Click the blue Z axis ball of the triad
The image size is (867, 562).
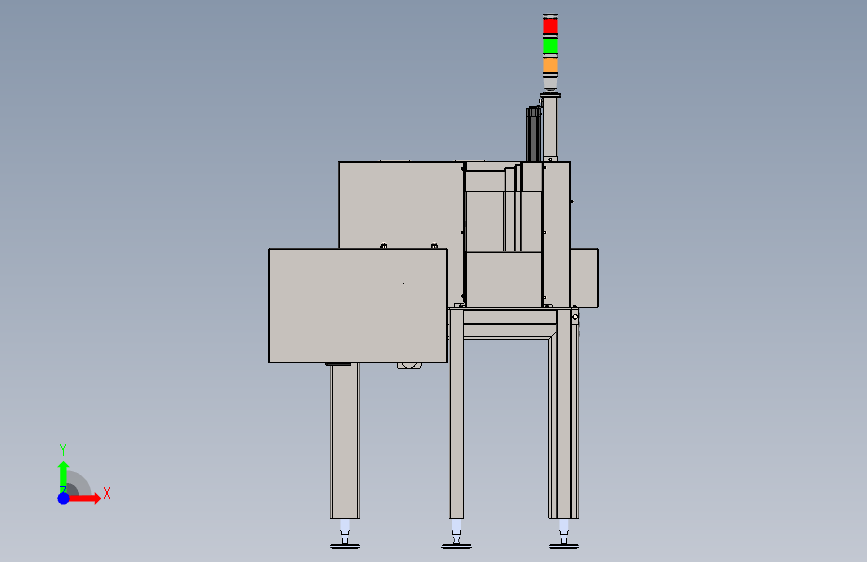point(64,498)
